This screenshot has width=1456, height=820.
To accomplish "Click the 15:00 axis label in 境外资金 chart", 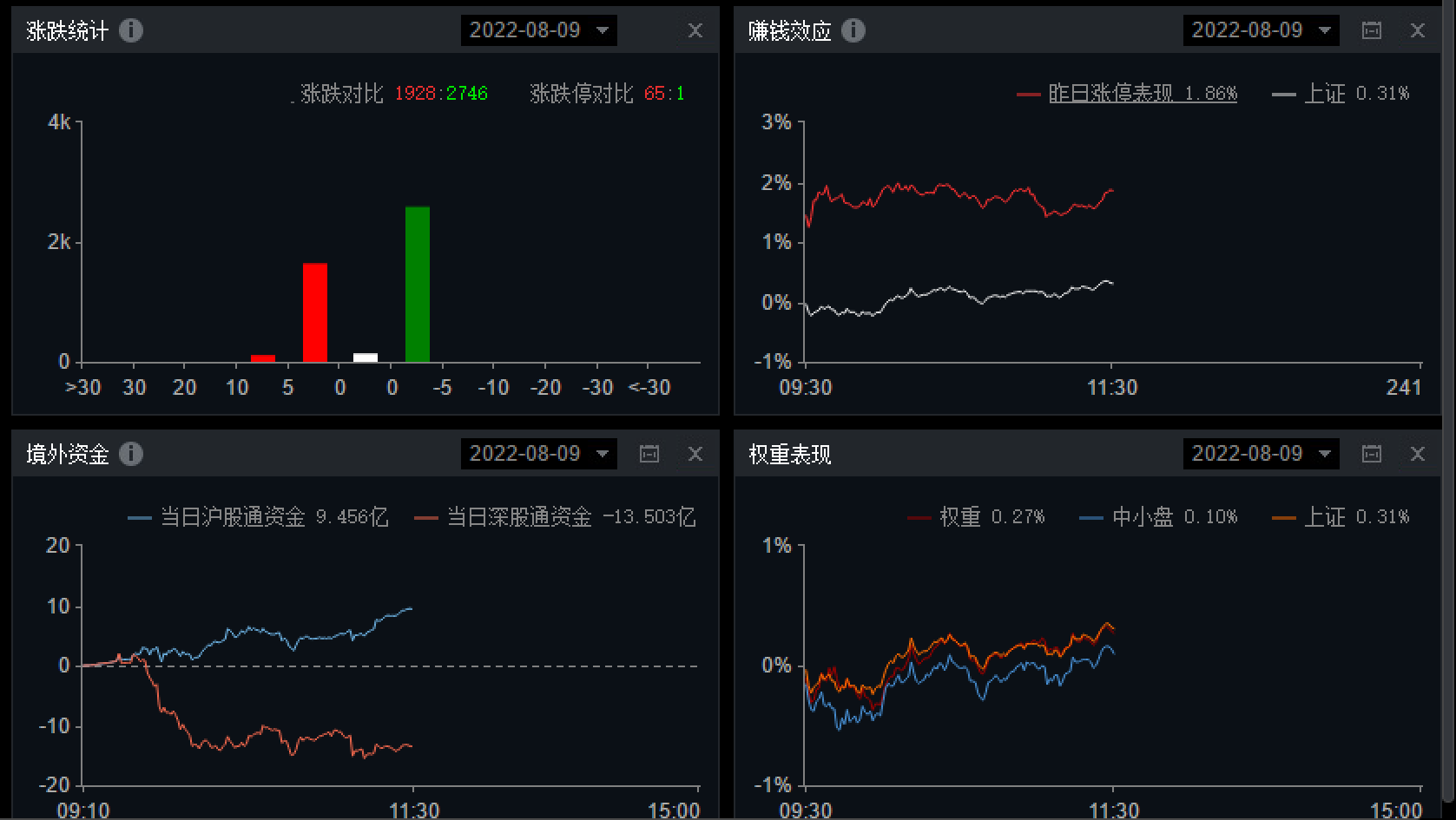I will (674, 810).
